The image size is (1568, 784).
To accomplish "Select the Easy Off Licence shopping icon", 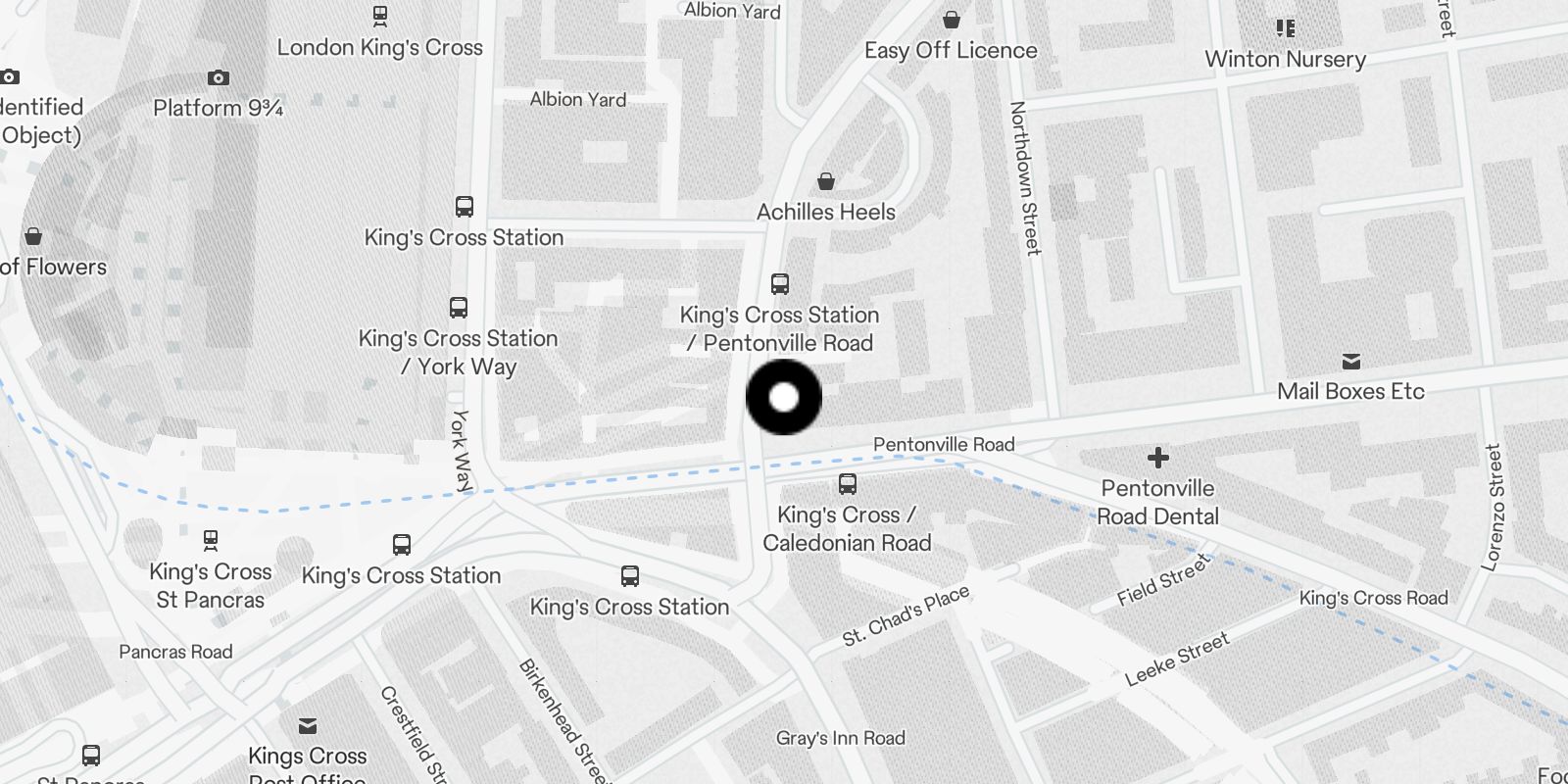I will click(x=951, y=20).
